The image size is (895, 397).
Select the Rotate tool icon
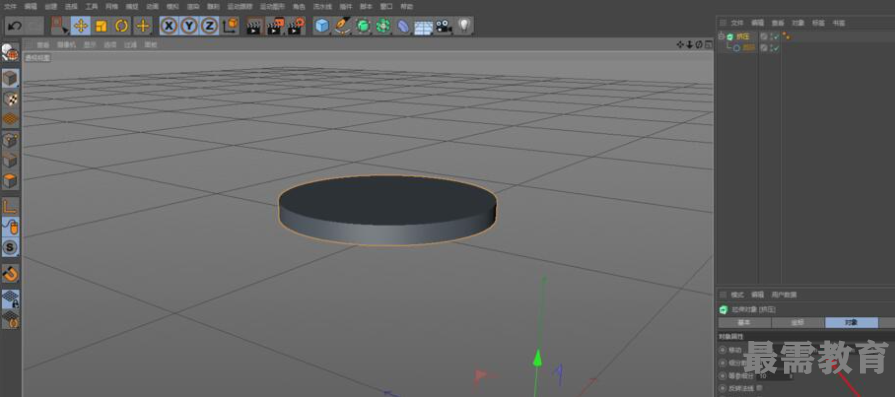(x=122, y=26)
